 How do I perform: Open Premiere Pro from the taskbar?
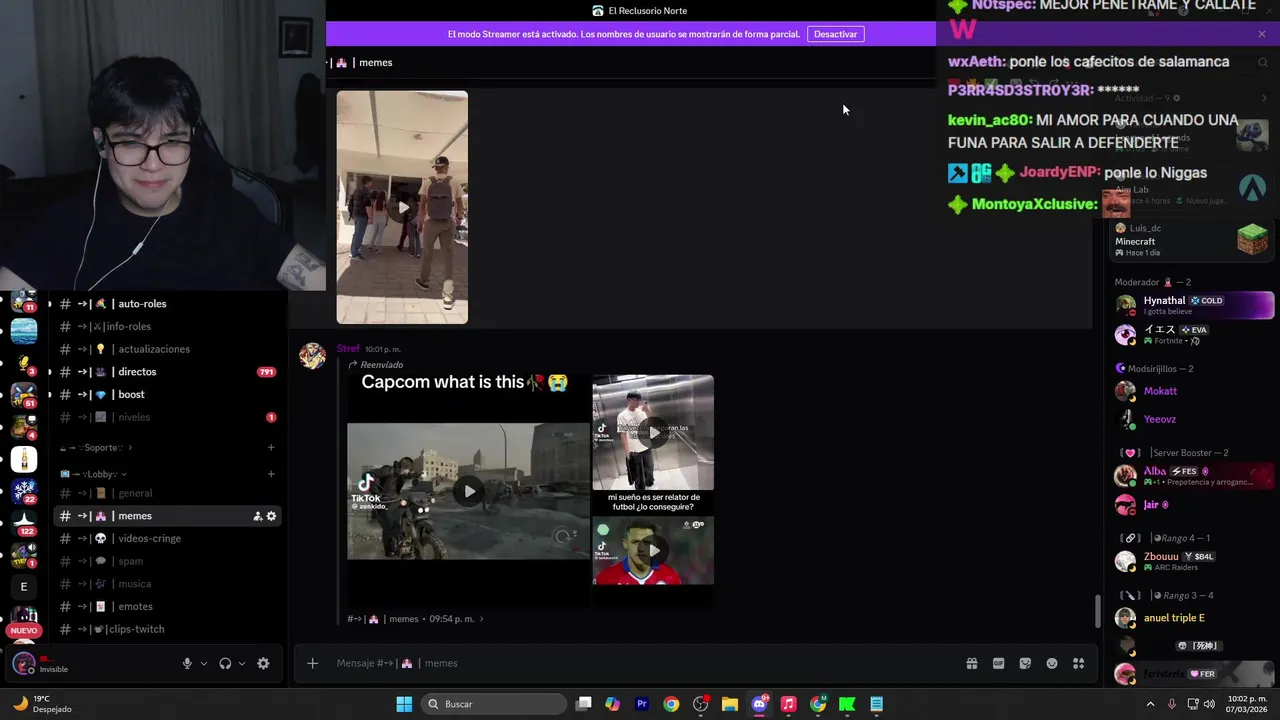click(x=642, y=704)
